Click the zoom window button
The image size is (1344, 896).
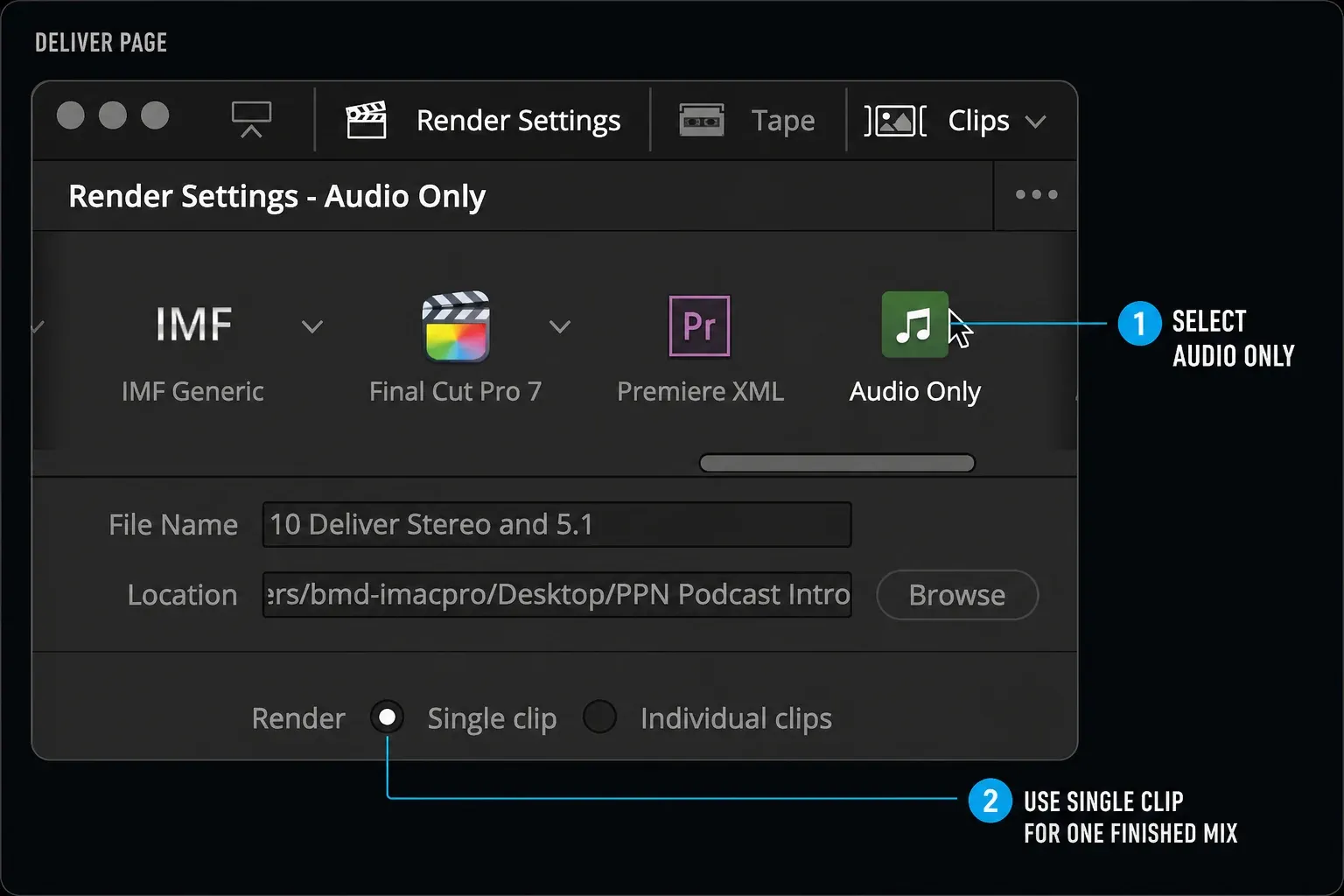click(155, 115)
